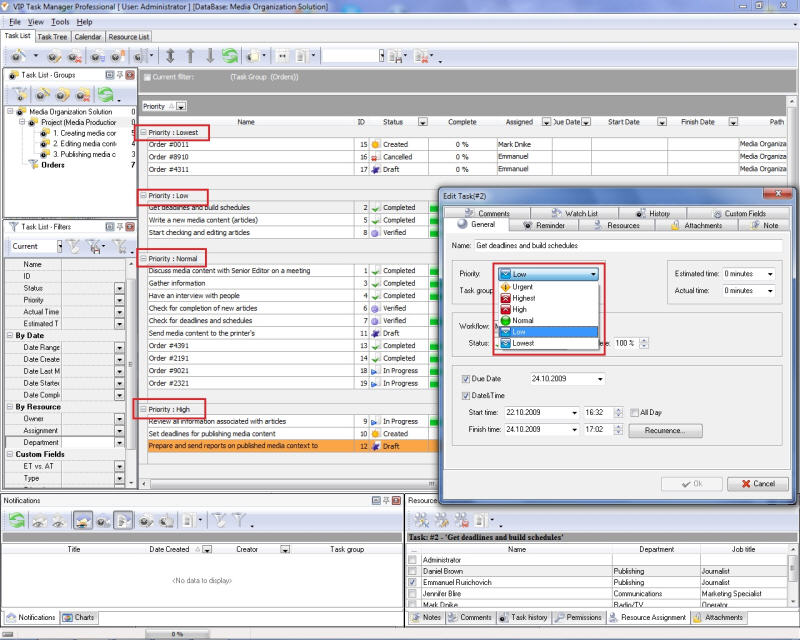Screen dimensions: 800x640
Task: Open the Reminder tab in Edit Task
Action: pyautogui.click(x=544, y=225)
